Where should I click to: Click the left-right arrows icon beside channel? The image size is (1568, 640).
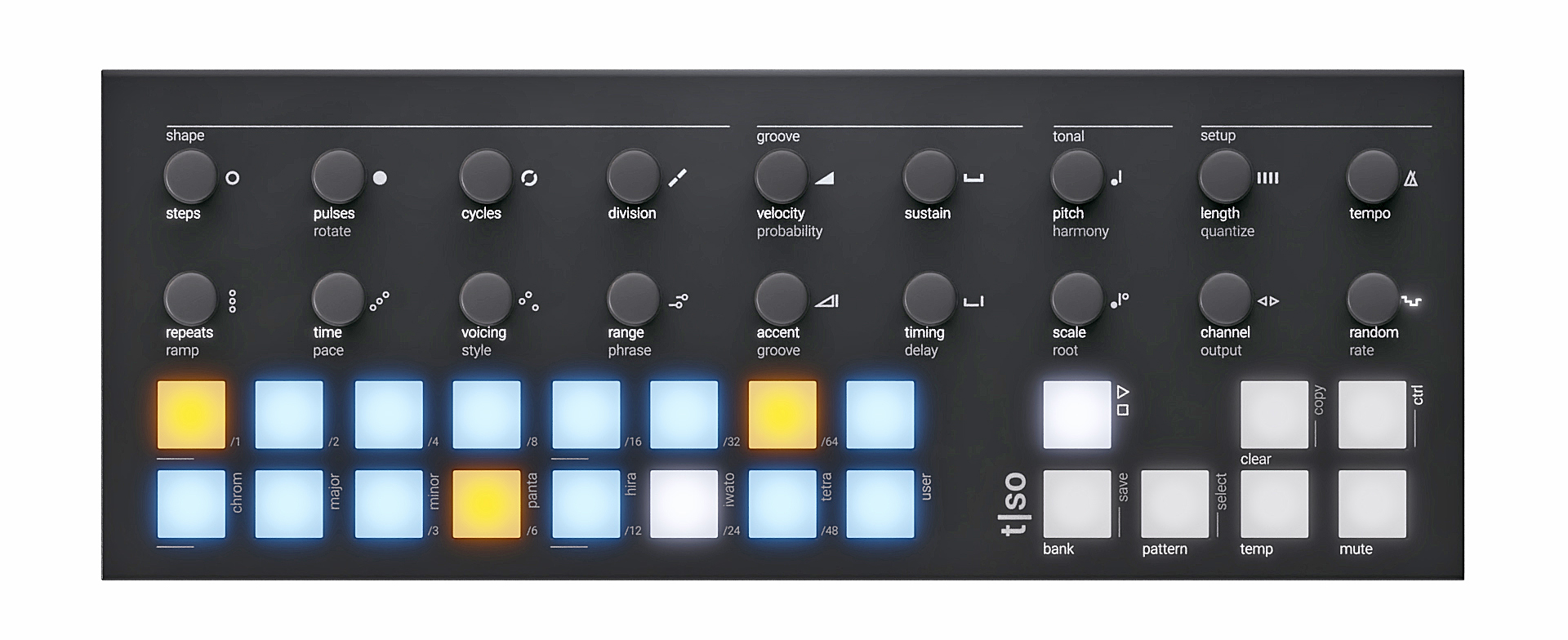(x=1267, y=301)
